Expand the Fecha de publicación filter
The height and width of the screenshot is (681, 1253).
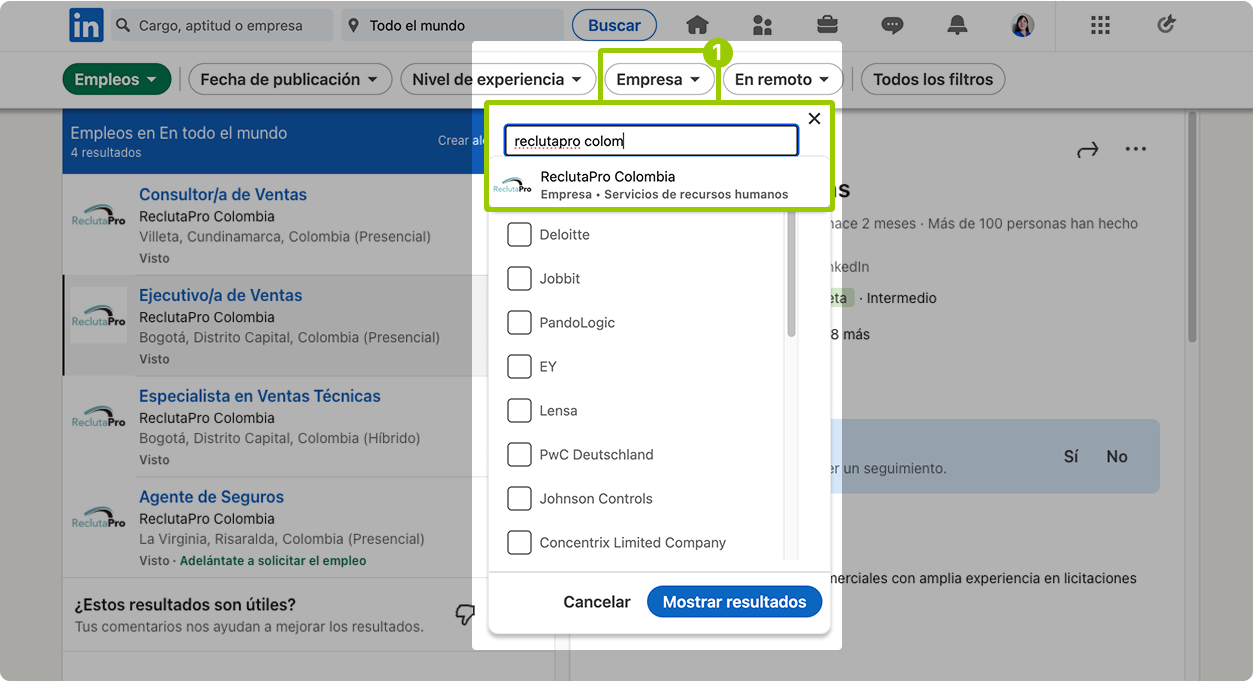tap(289, 80)
